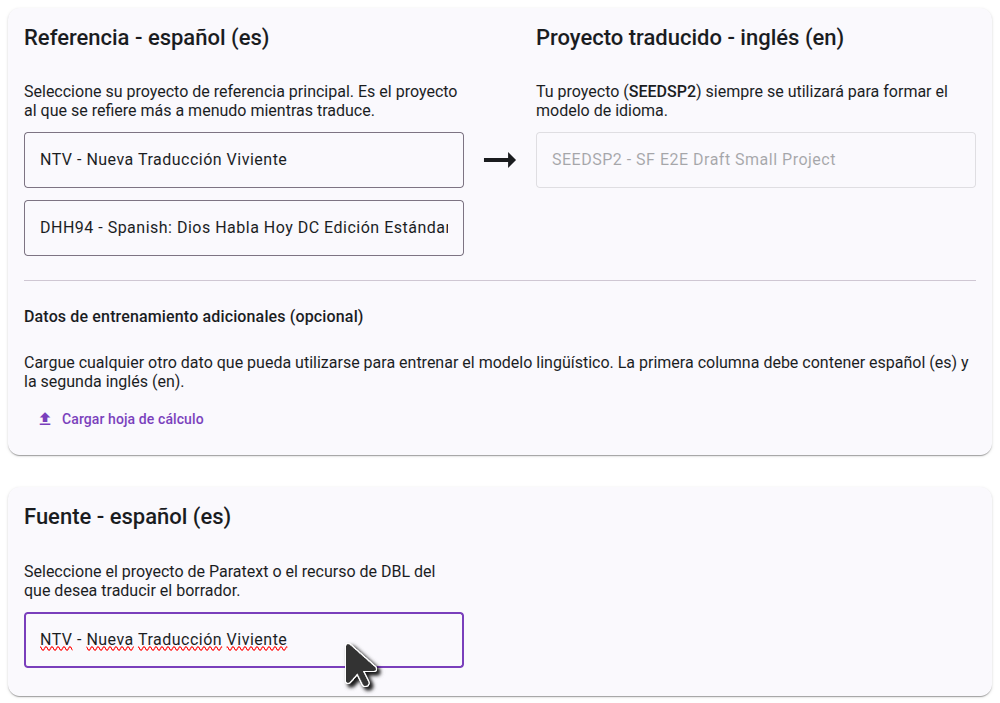
Task: Open the DHH94 Dios Habla Hoy reference field
Action: point(244,228)
